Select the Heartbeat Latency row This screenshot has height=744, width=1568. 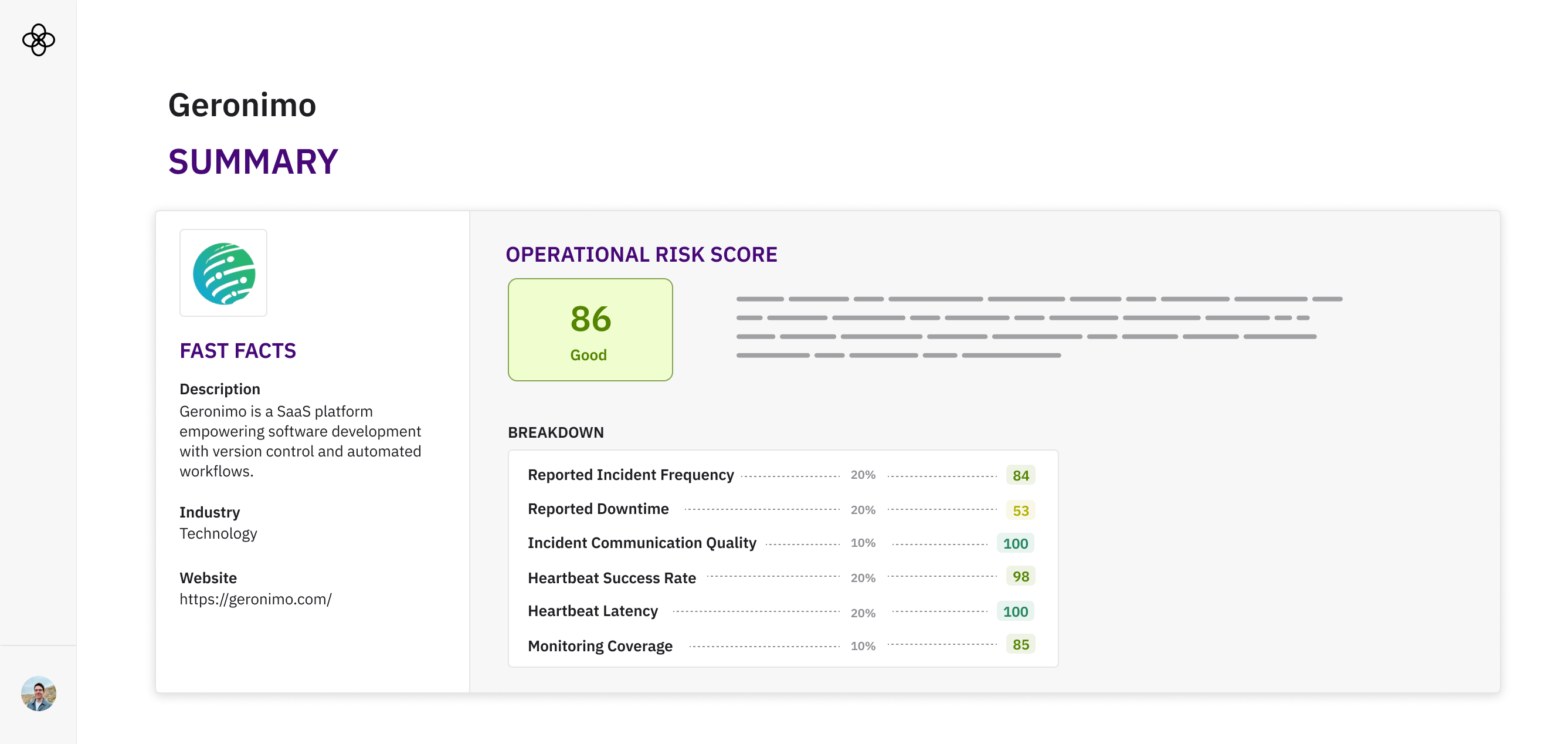coord(592,611)
